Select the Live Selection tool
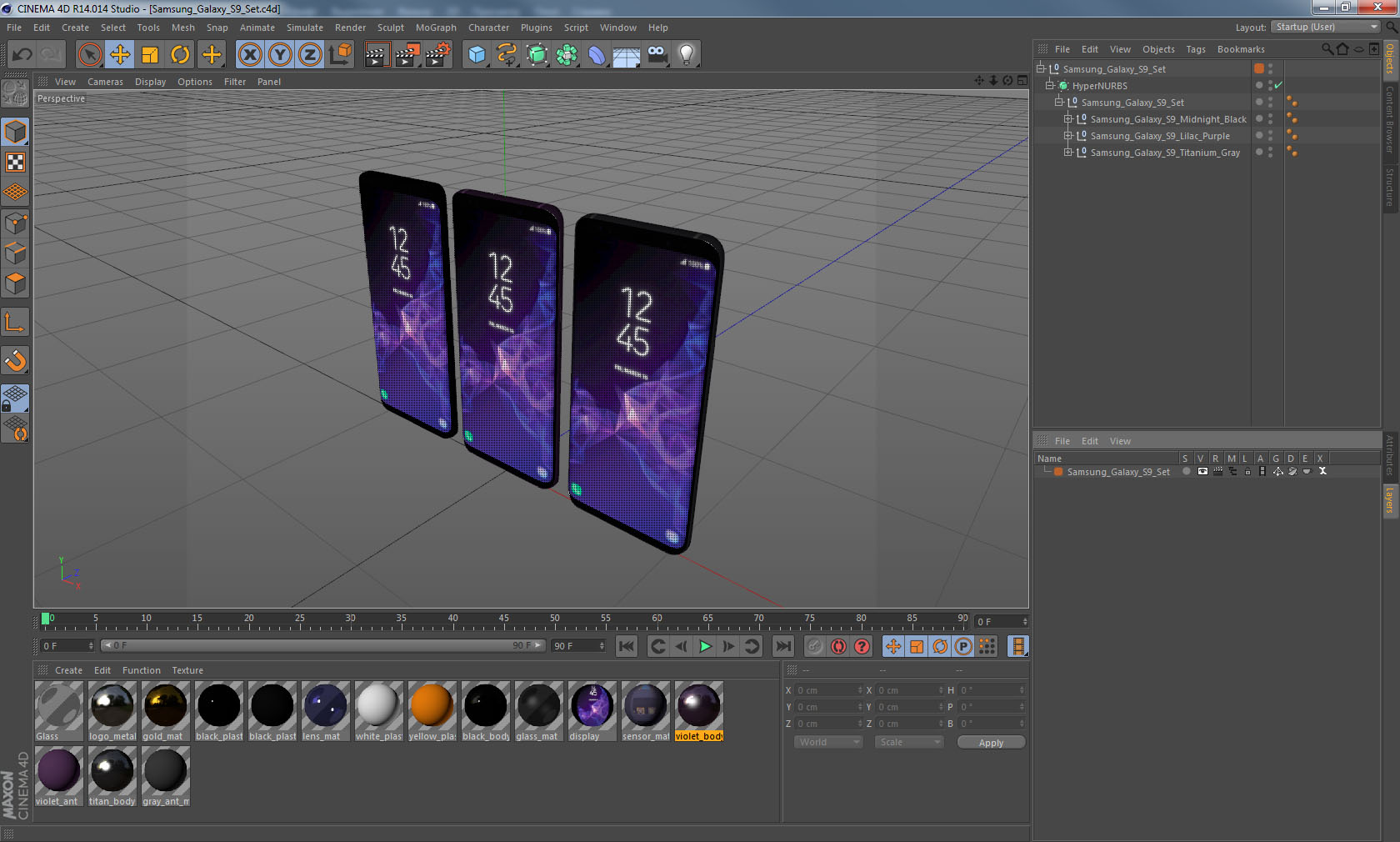This screenshot has width=1400, height=842. (x=89, y=55)
